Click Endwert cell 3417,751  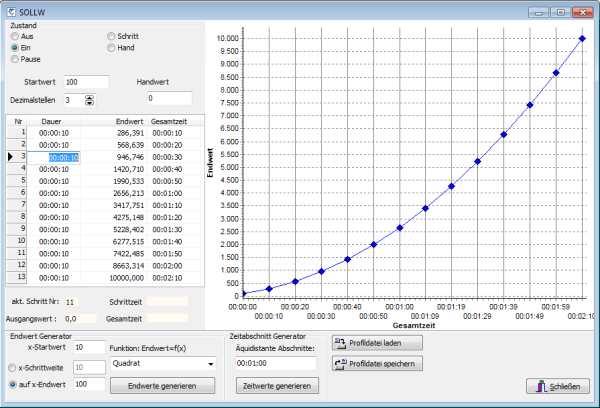(x=114, y=206)
